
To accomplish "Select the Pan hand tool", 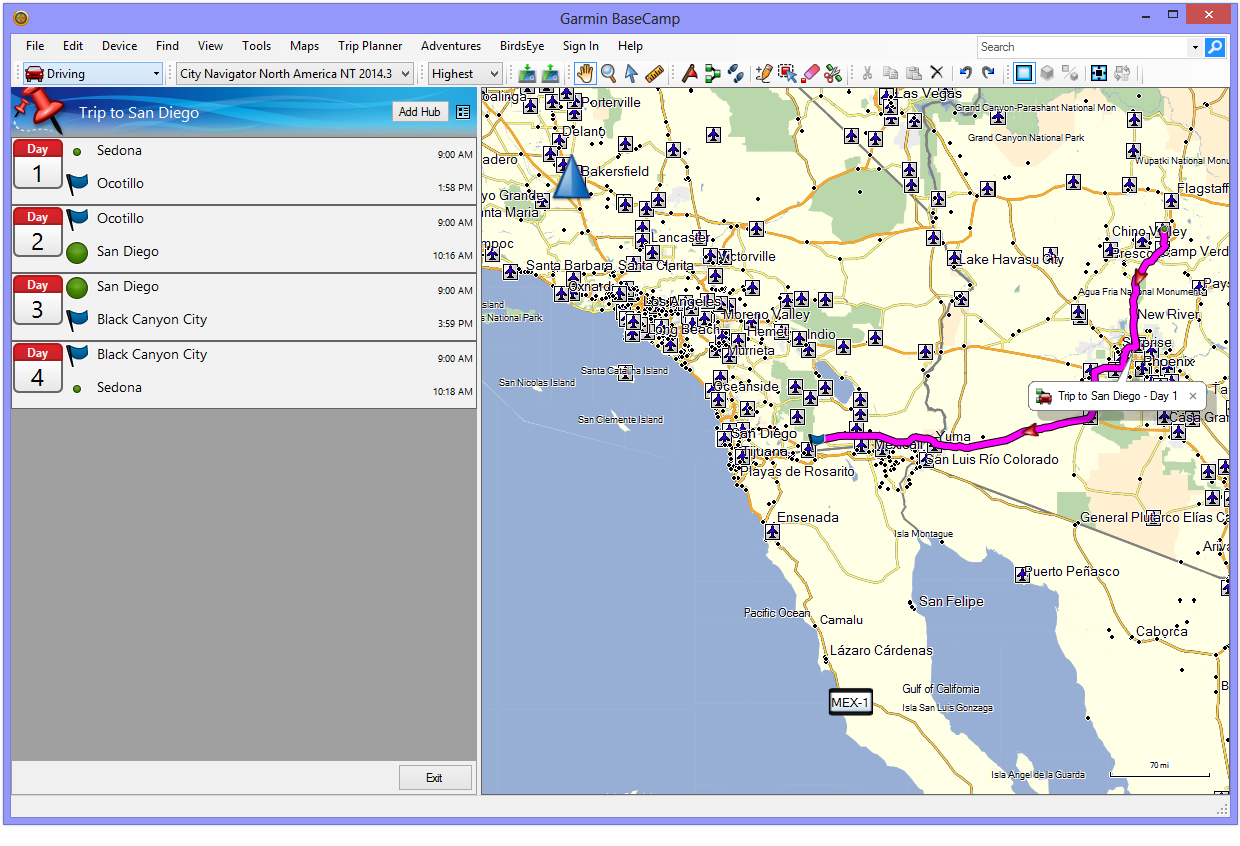I will 585,73.
